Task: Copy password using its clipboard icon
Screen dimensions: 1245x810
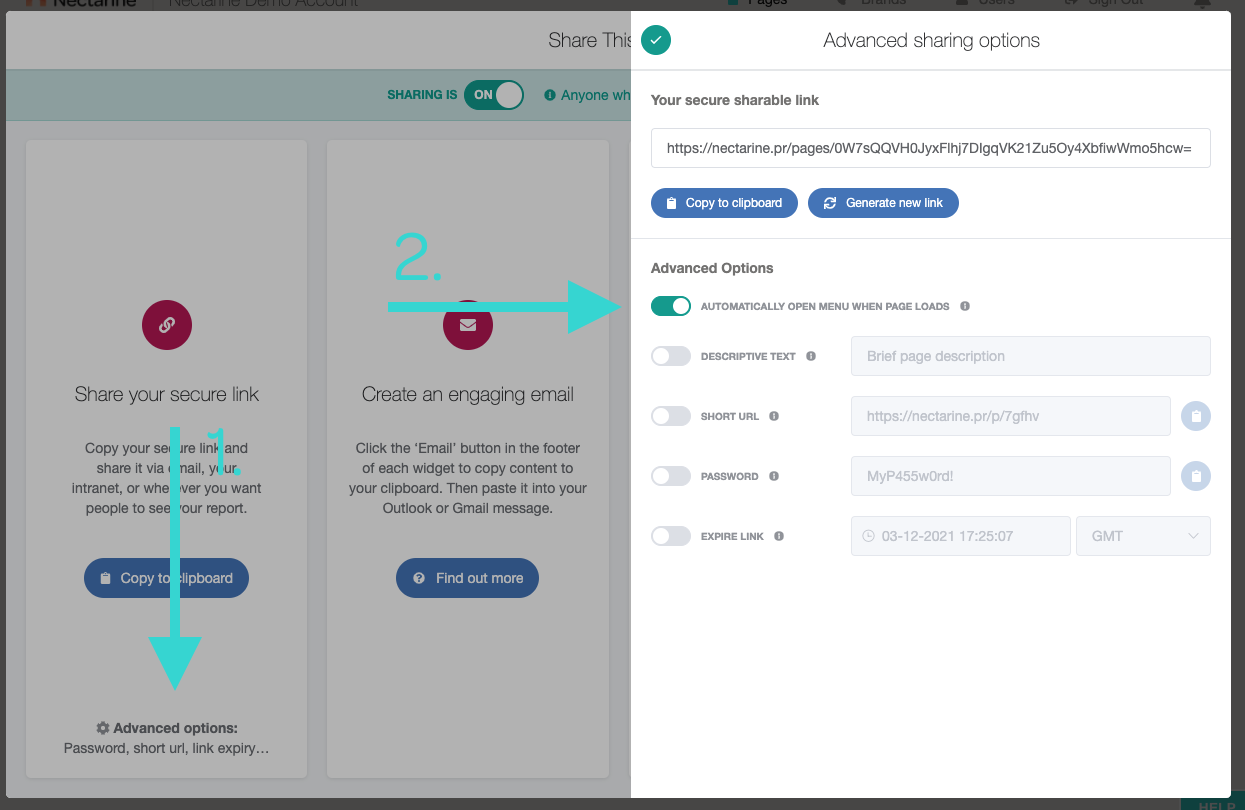Action: coord(1196,476)
